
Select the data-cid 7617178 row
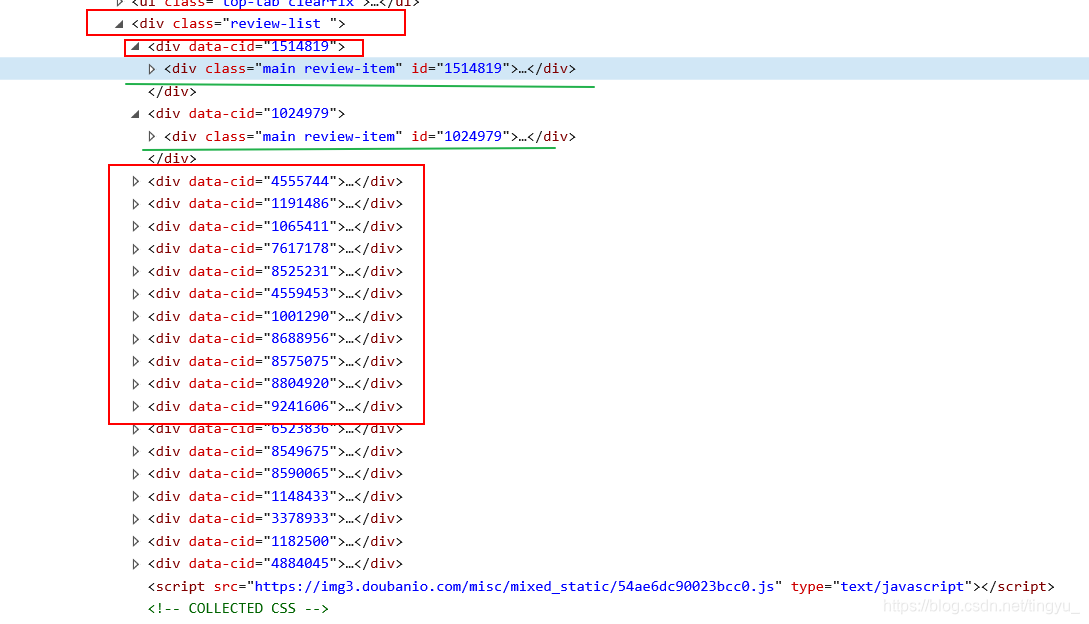tap(275, 249)
